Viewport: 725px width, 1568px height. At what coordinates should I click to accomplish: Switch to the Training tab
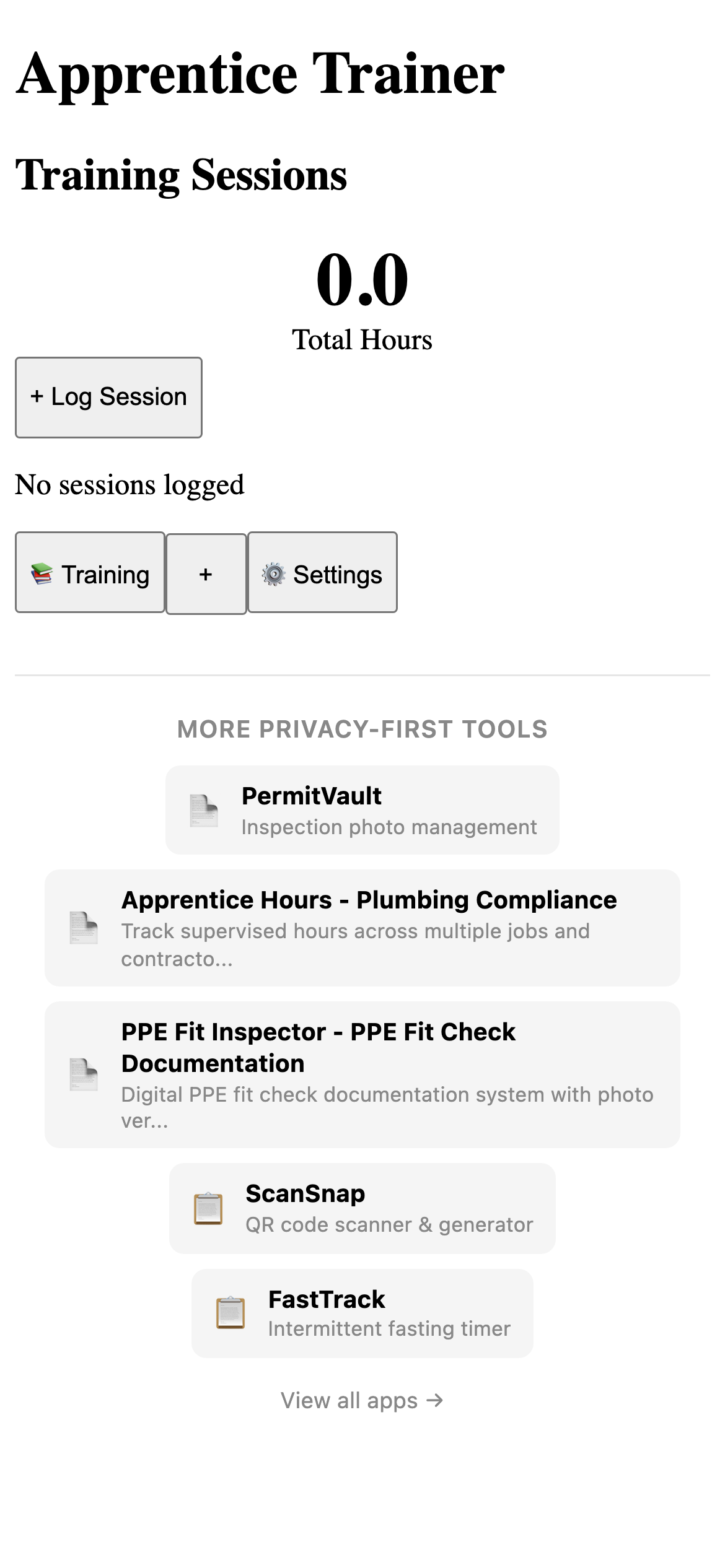point(90,573)
